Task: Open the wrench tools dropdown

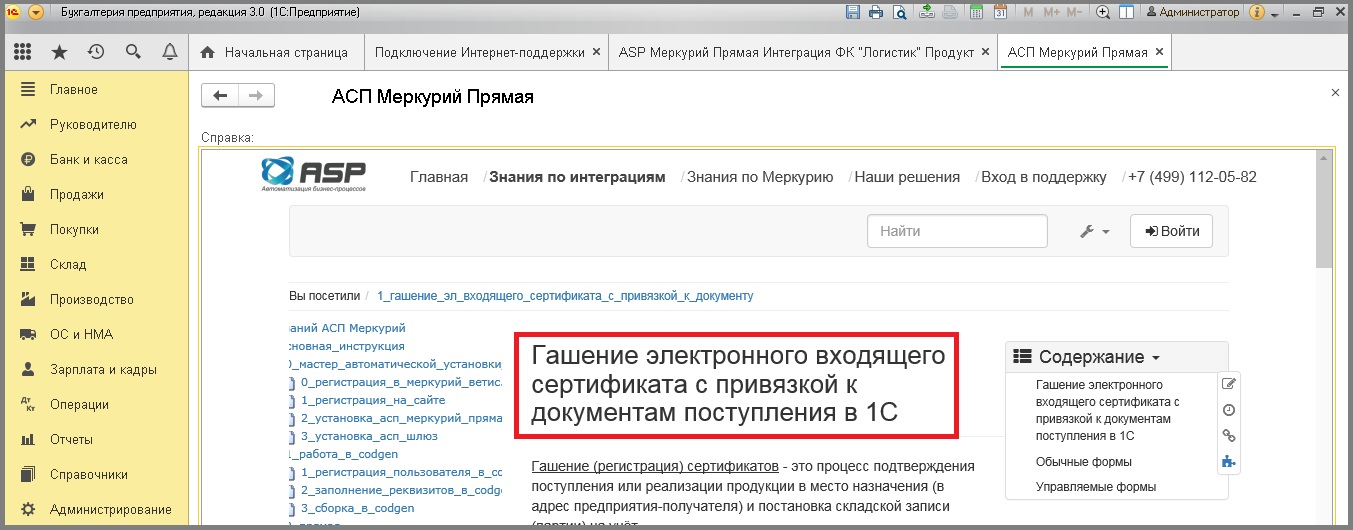Action: 1095,231
